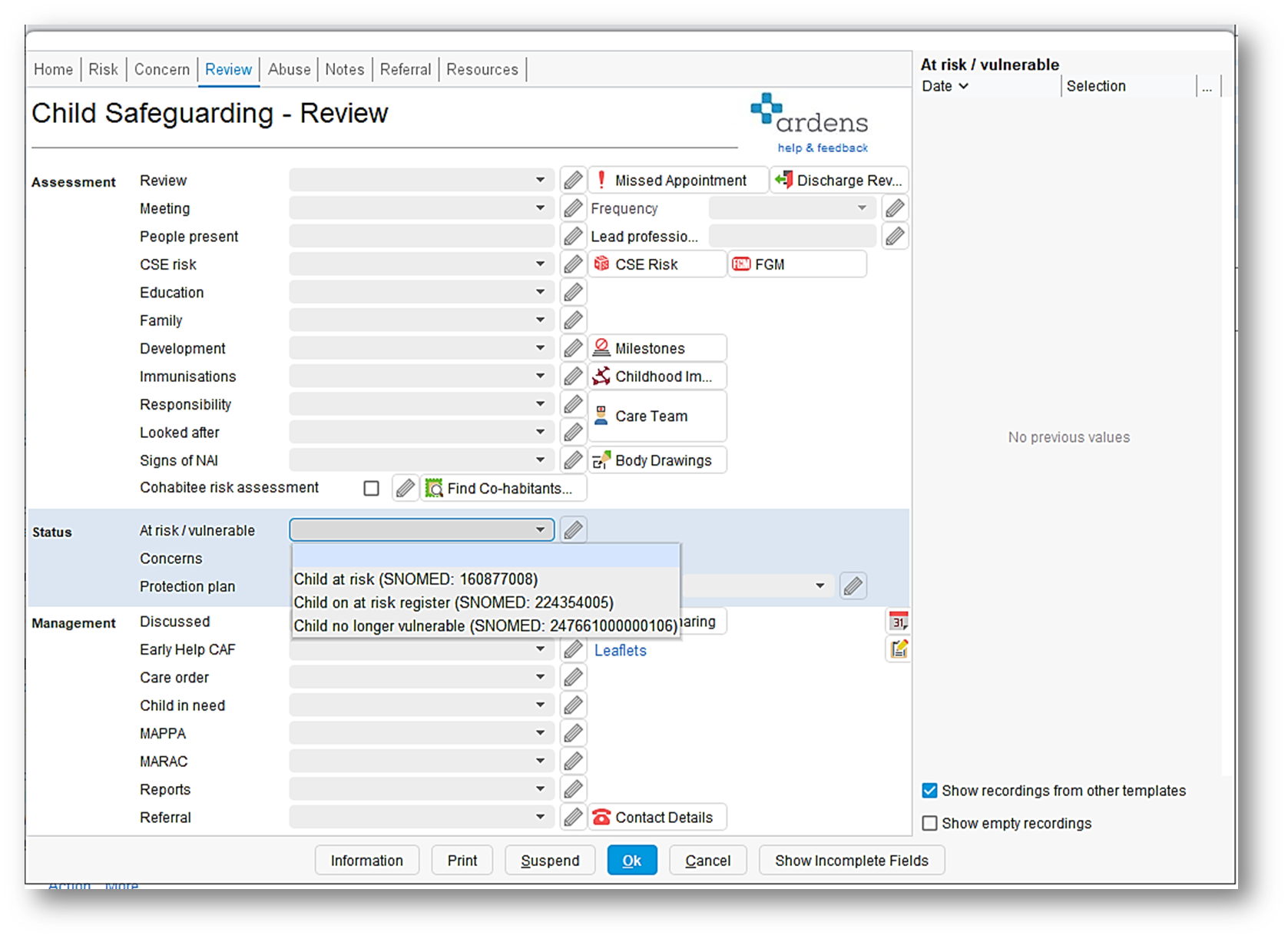Uncheck Show recordings from other templates

coord(929,791)
